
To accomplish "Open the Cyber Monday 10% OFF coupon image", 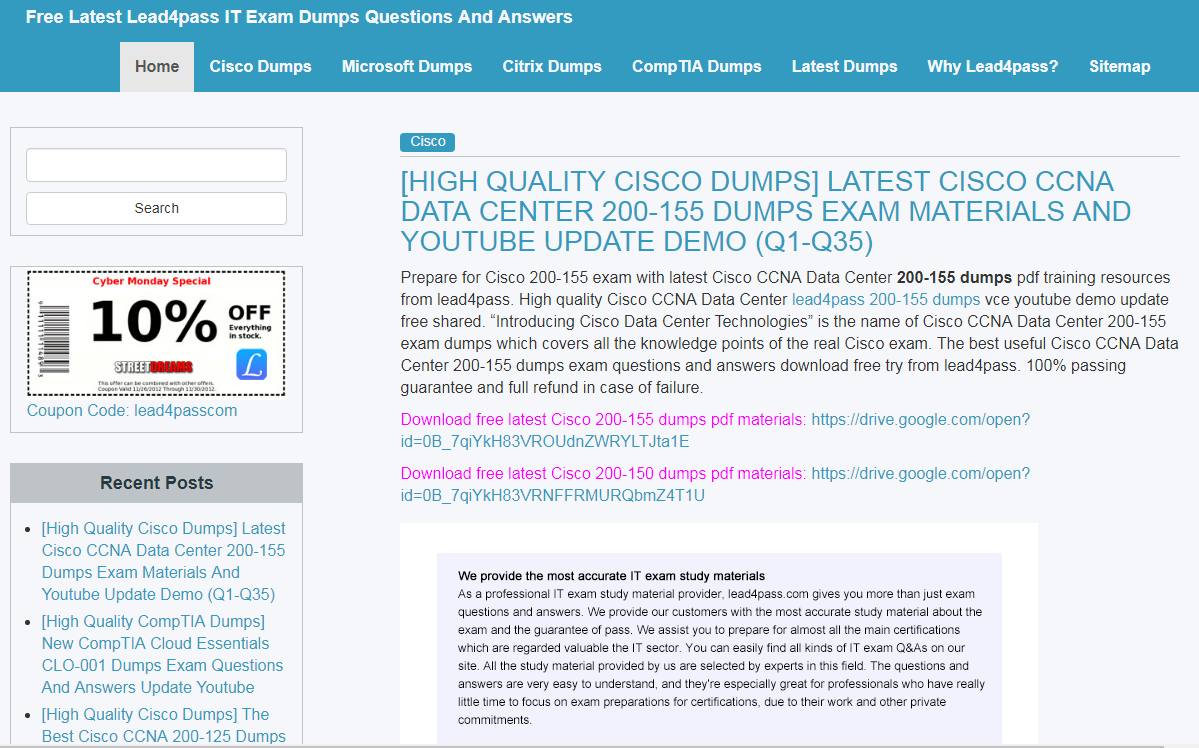I will pos(156,333).
